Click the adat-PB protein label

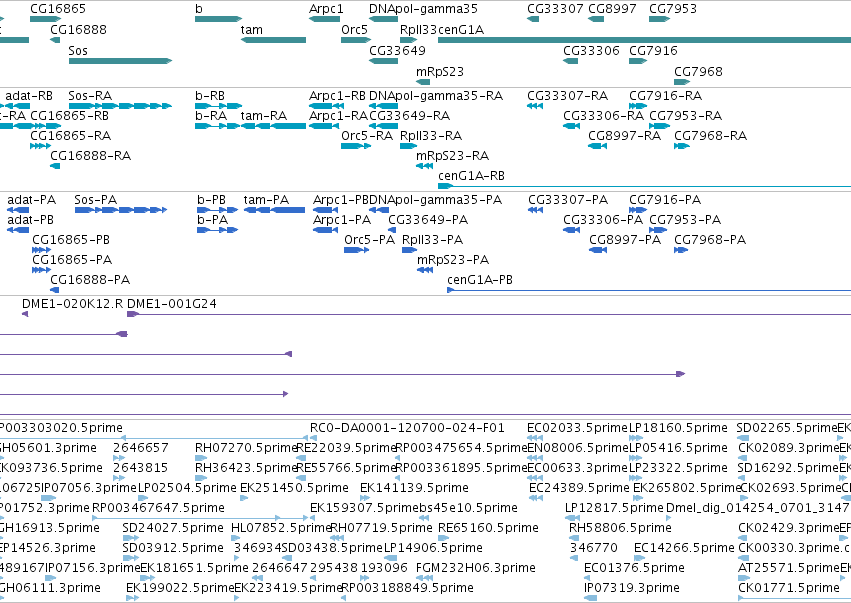point(30,220)
